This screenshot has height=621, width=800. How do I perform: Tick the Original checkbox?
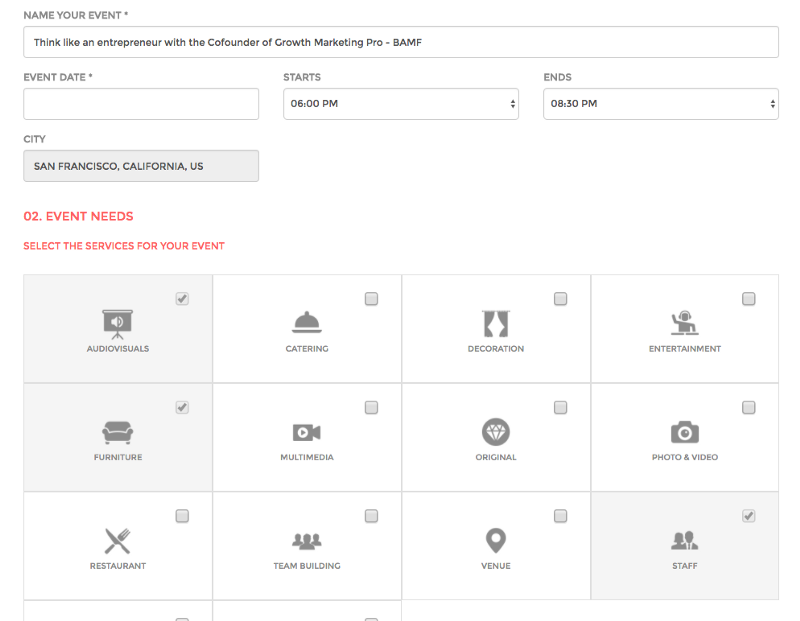(x=560, y=407)
